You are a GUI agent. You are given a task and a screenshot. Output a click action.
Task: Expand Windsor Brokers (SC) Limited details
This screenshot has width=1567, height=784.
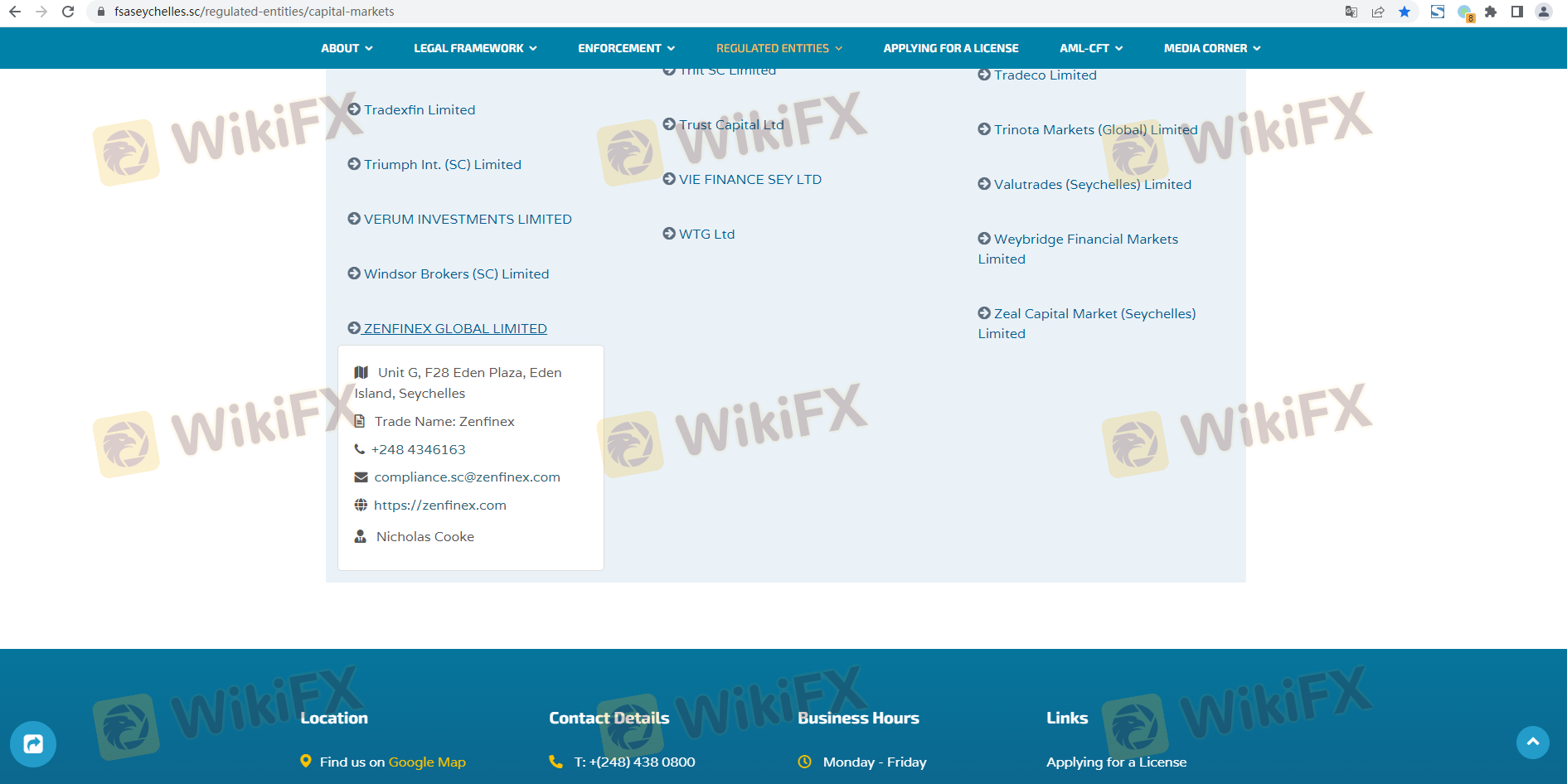tap(456, 274)
